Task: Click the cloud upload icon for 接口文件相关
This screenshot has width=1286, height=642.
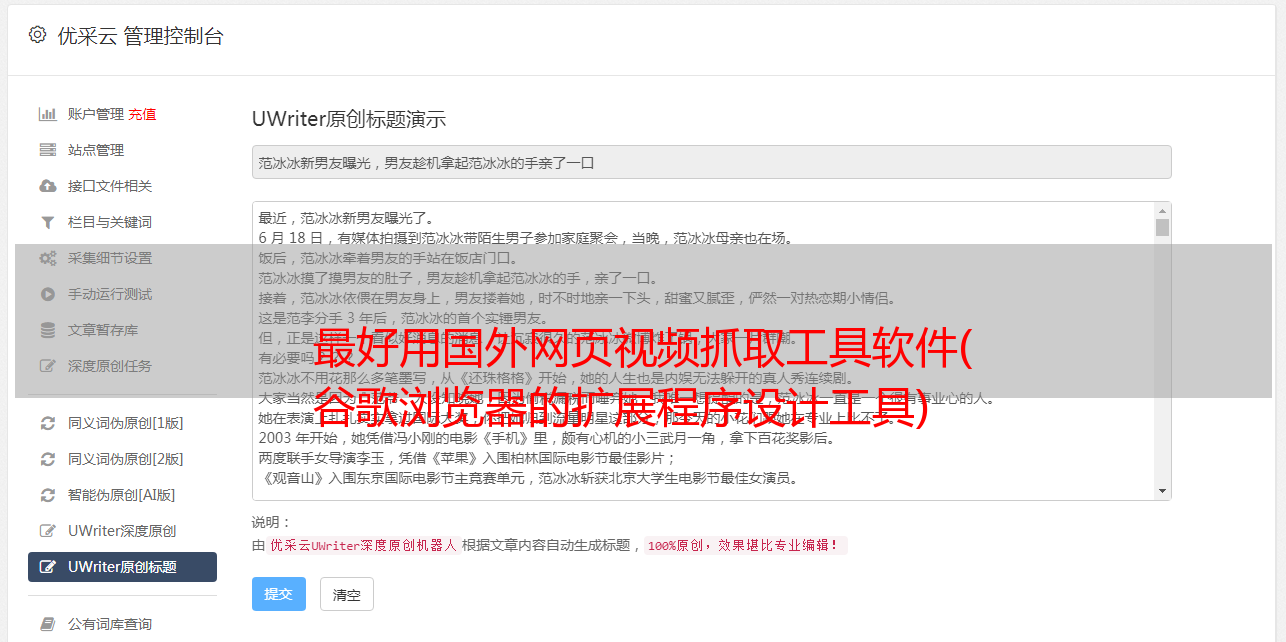Action: [47, 186]
